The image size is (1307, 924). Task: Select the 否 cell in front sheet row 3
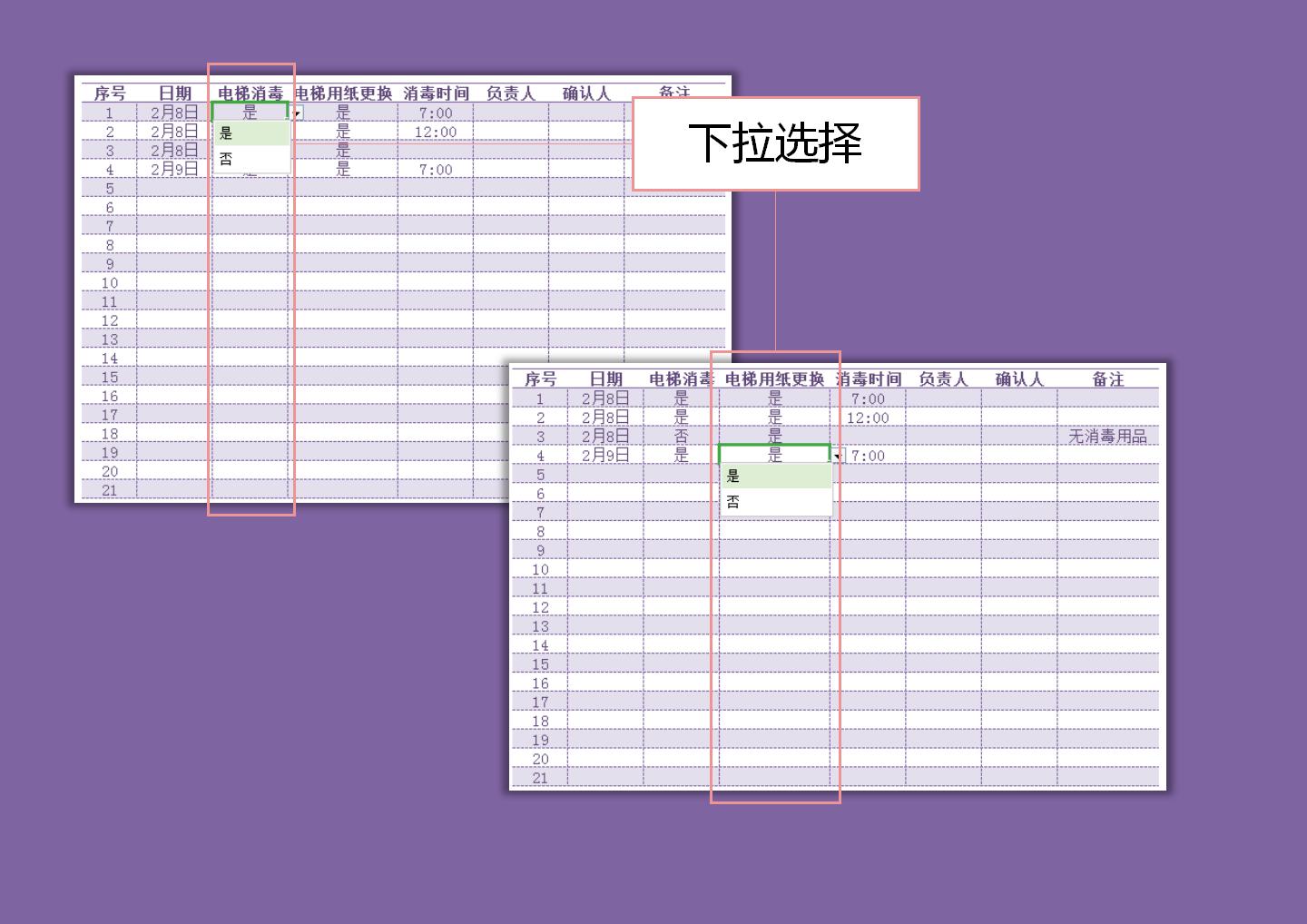pos(682,437)
